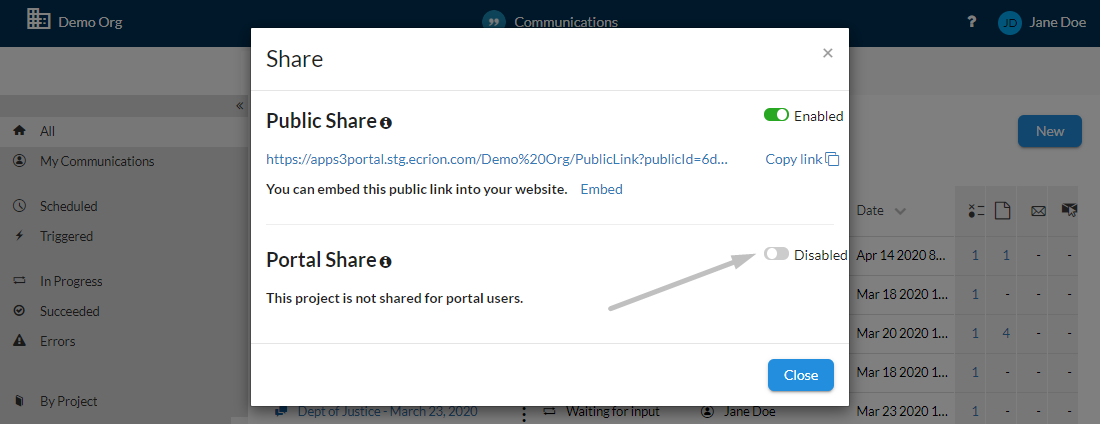Open document count 4 in Mar 20 row
This screenshot has width=1100, height=424.
coord(1006,333)
